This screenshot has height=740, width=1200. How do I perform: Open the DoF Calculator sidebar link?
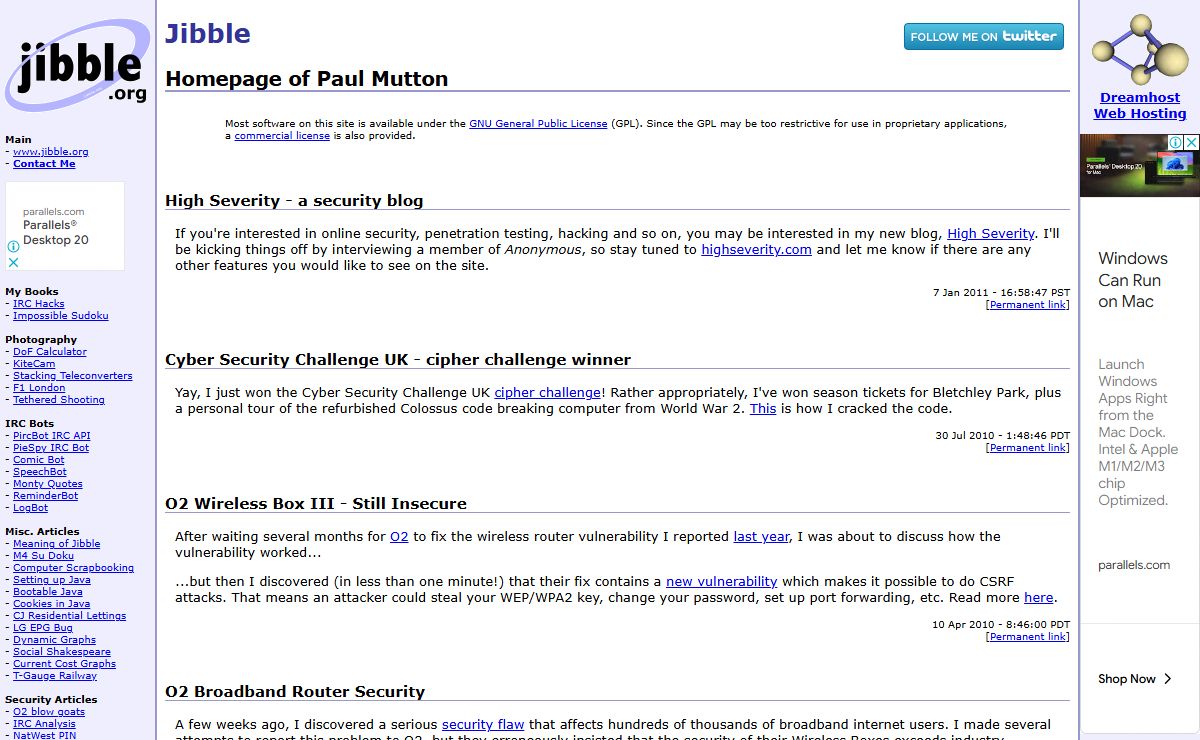coord(49,352)
